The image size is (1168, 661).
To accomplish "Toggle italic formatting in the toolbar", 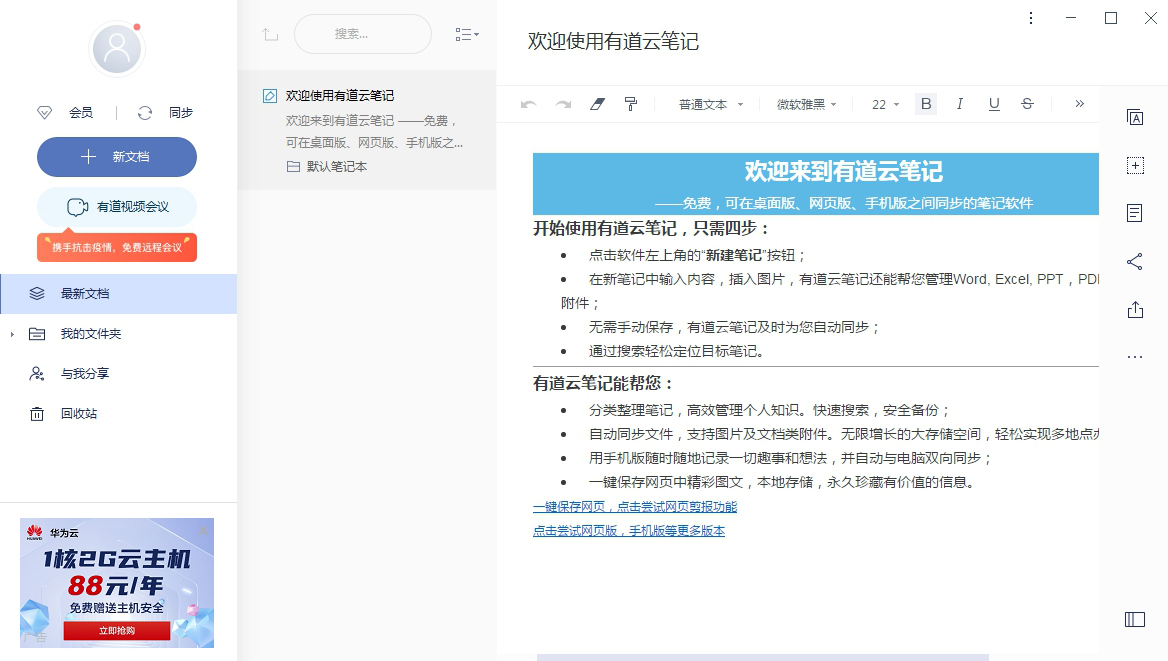I will pyautogui.click(x=959, y=103).
